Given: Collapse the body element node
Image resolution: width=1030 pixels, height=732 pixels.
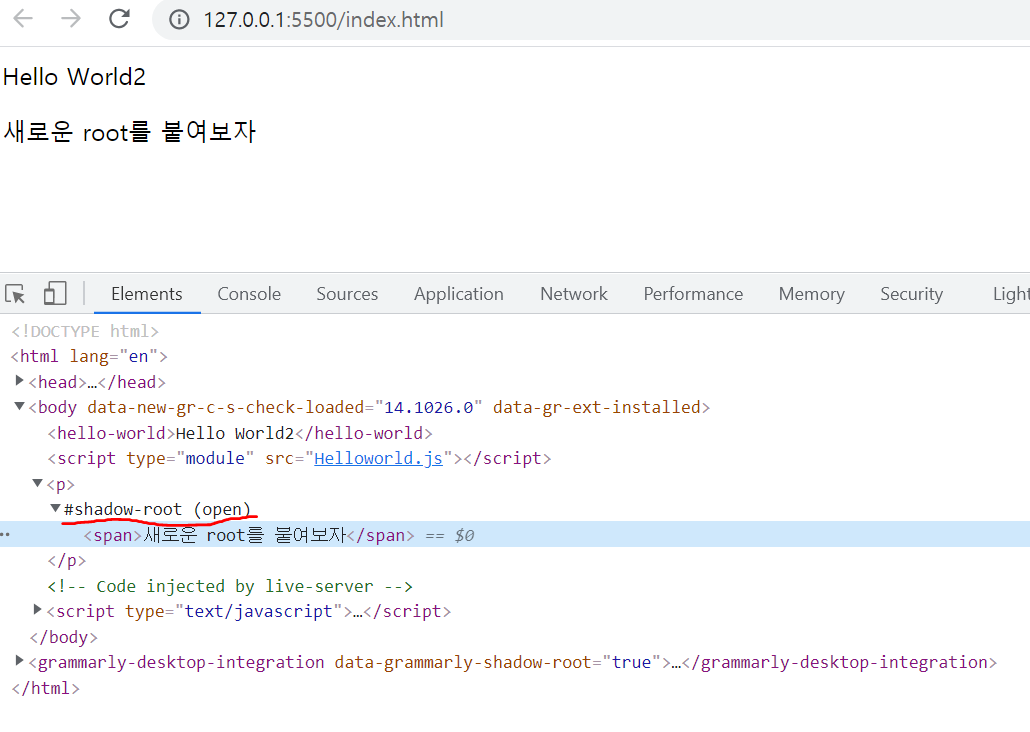Looking at the screenshot, I should (19, 406).
